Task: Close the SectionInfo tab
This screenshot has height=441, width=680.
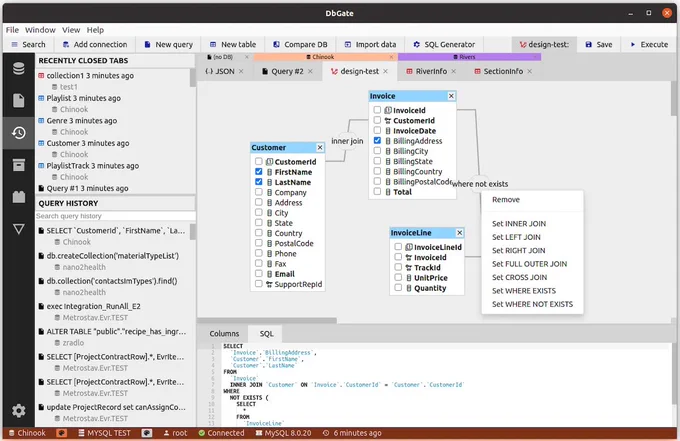Action: pyautogui.click(x=530, y=72)
